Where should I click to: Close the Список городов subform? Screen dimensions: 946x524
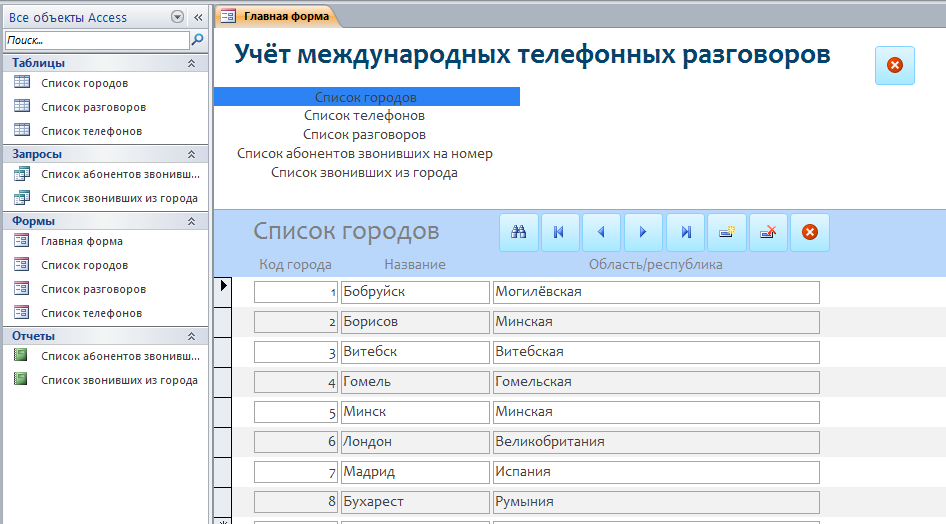[x=810, y=232]
